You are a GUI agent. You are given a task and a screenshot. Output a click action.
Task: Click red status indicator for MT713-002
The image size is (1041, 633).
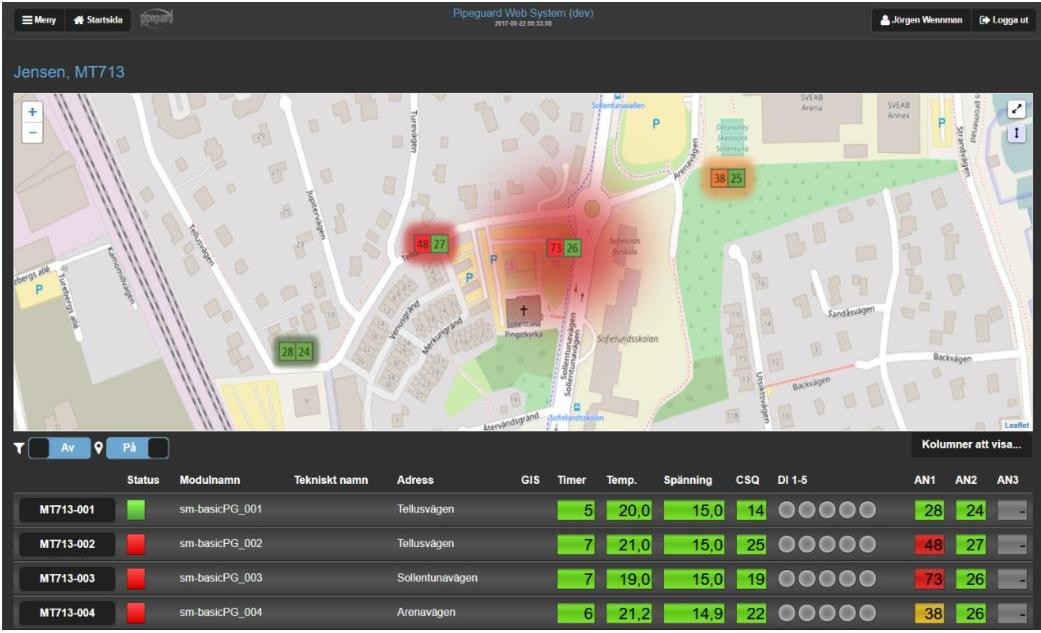135,544
